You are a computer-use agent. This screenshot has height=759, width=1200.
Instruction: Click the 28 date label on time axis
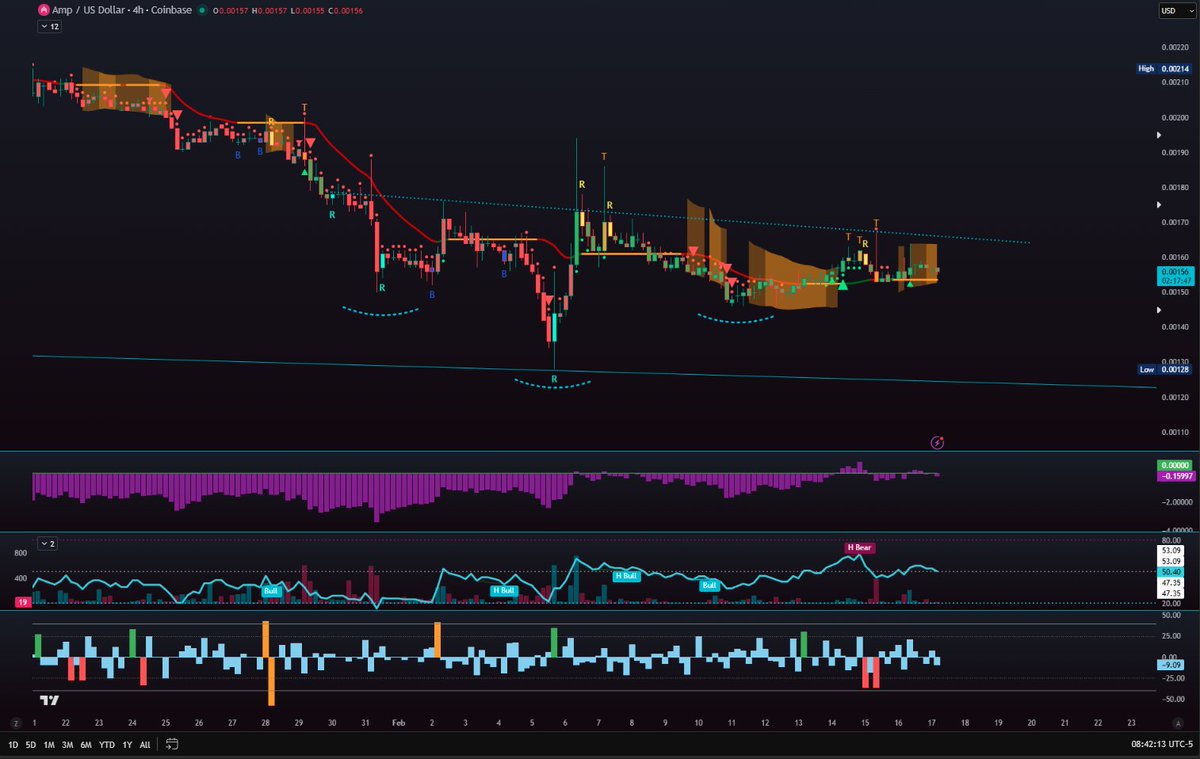click(265, 722)
